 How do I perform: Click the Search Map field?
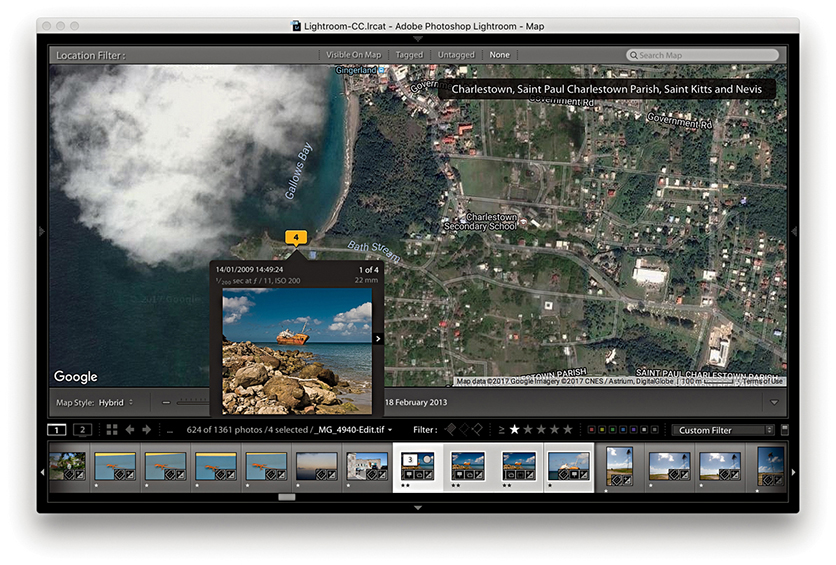click(705, 55)
